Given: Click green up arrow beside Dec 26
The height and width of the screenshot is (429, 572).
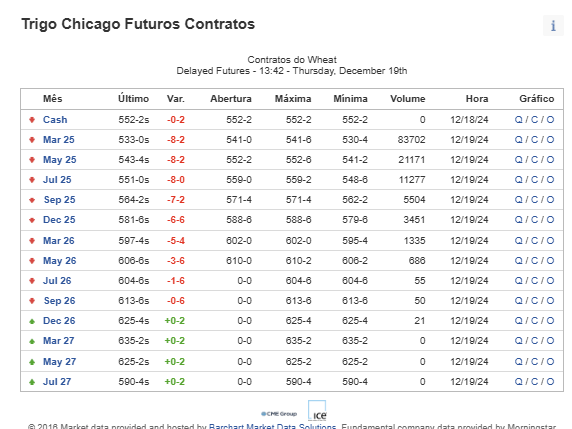Looking at the screenshot, I should point(32,321).
